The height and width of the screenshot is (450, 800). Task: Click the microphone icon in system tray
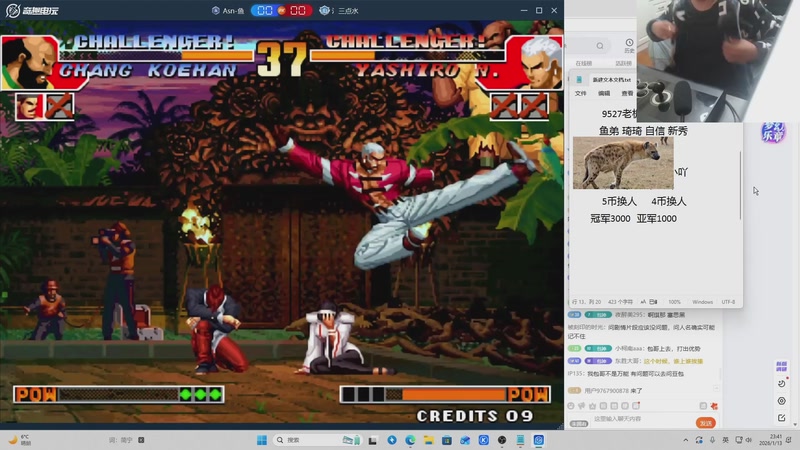point(712,440)
